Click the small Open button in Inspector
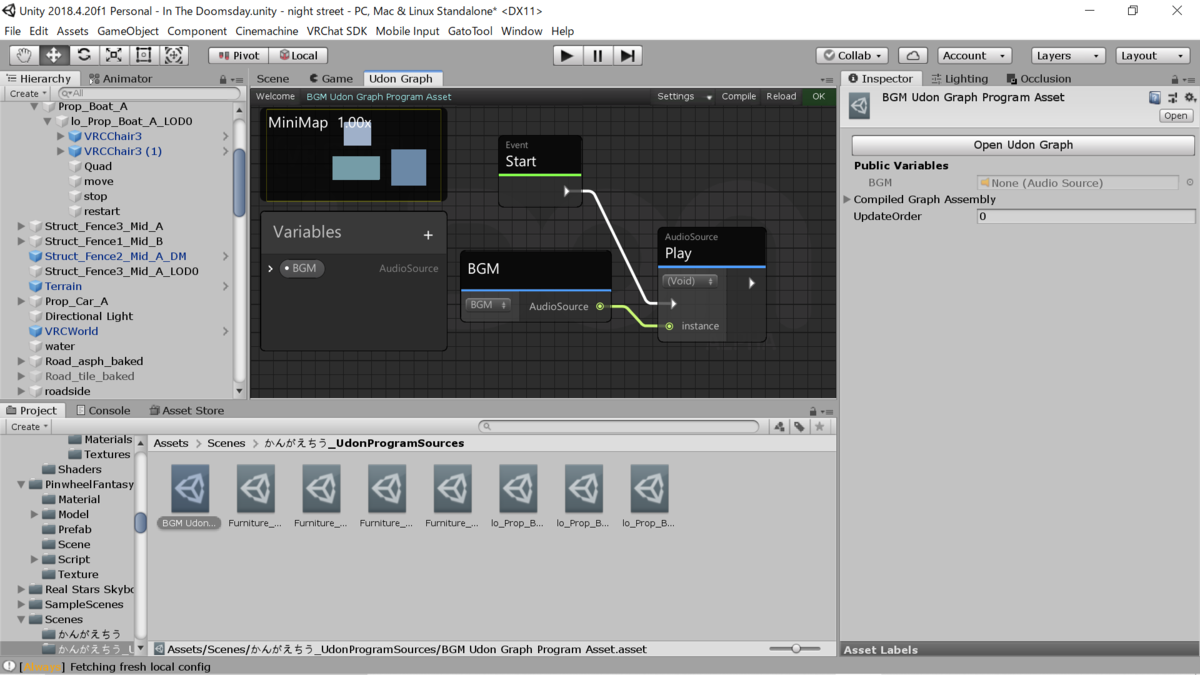 1176,116
